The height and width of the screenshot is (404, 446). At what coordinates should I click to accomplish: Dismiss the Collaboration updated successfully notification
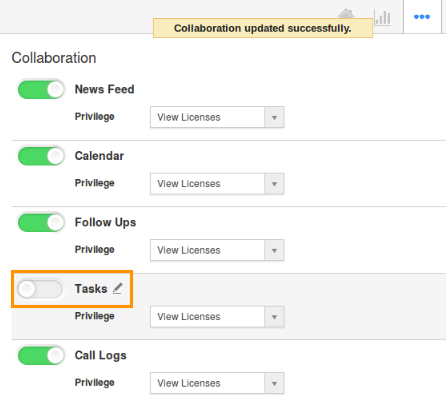point(263,28)
